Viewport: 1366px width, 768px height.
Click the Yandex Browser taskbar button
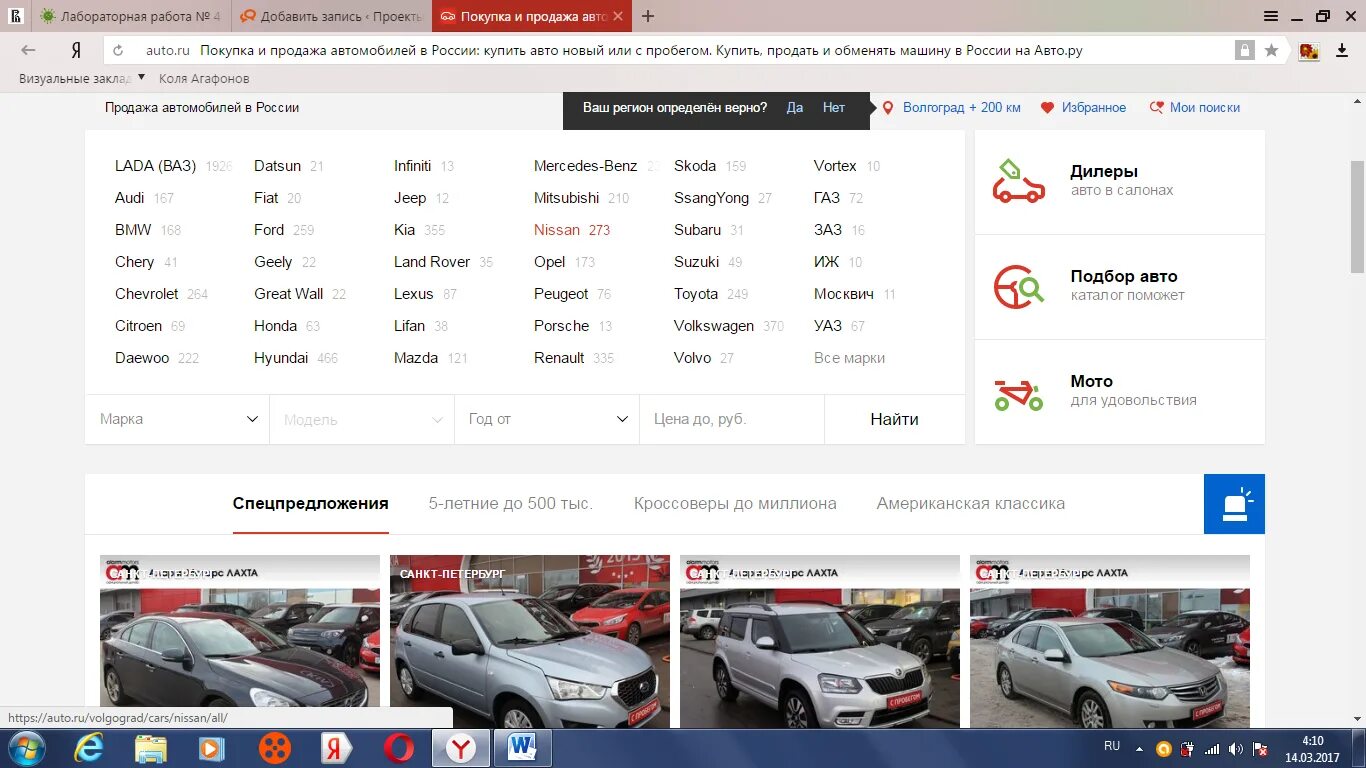(x=460, y=748)
